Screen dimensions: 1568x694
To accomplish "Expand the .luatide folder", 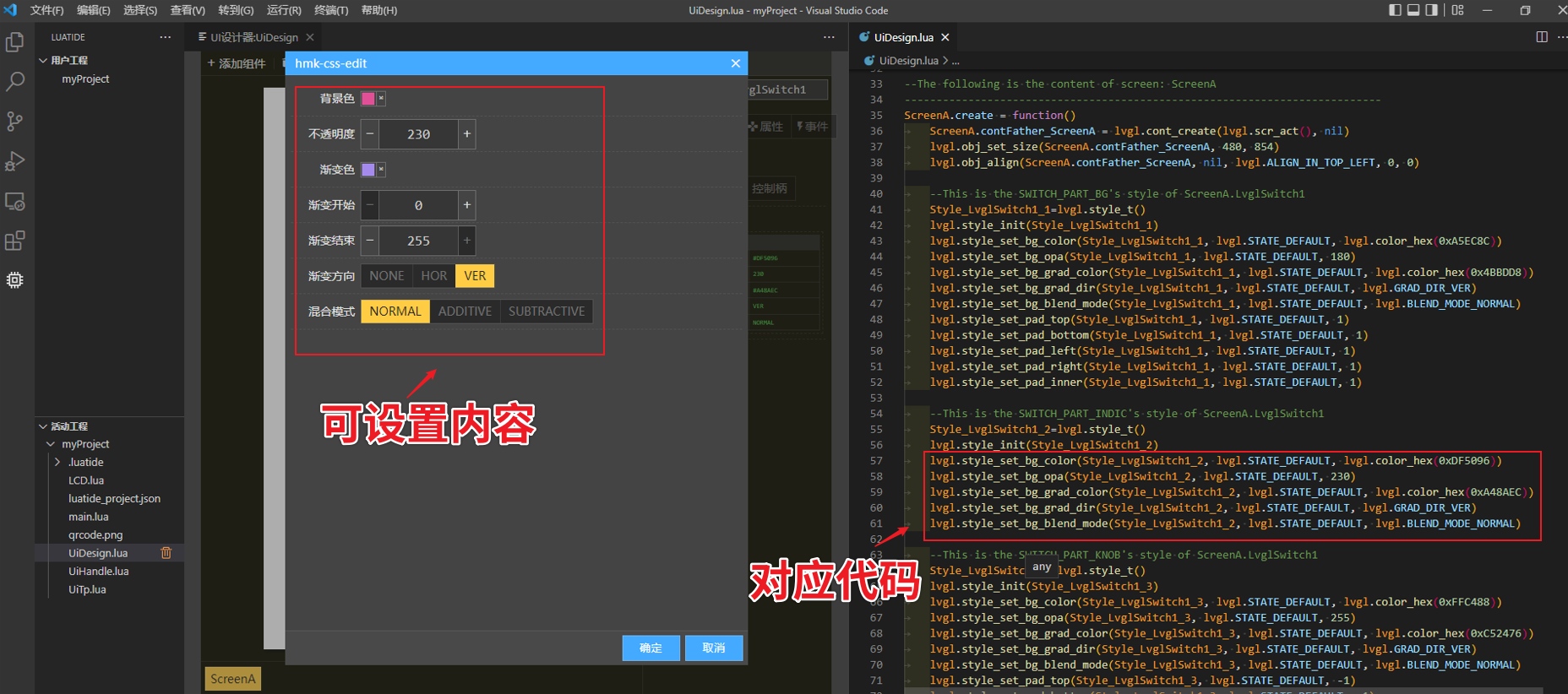I will [x=57, y=463].
